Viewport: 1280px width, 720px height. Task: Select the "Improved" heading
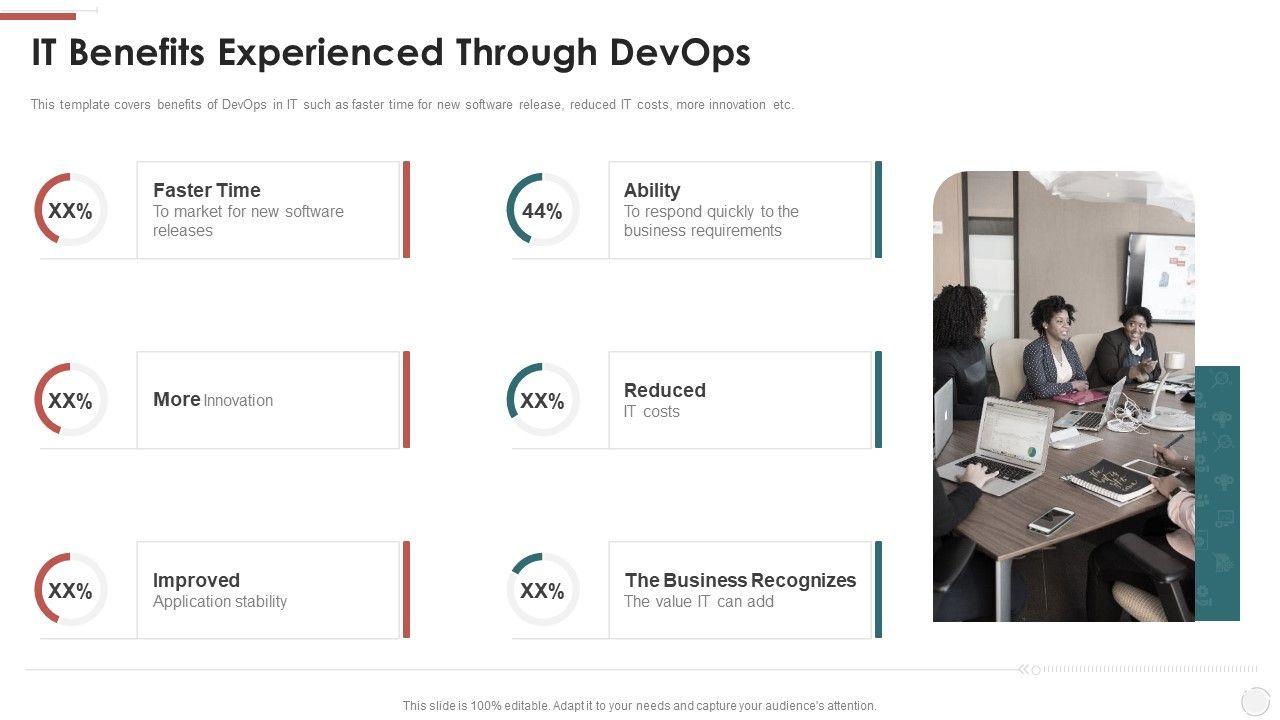(x=196, y=580)
